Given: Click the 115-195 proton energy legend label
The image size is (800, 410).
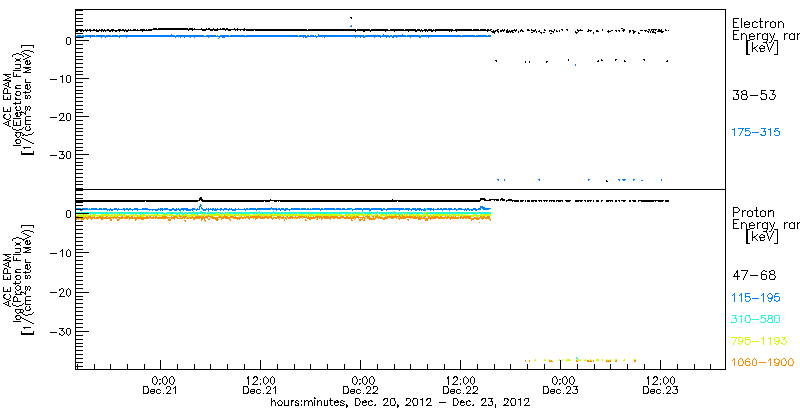Looking at the screenshot, I should point(756,298).
